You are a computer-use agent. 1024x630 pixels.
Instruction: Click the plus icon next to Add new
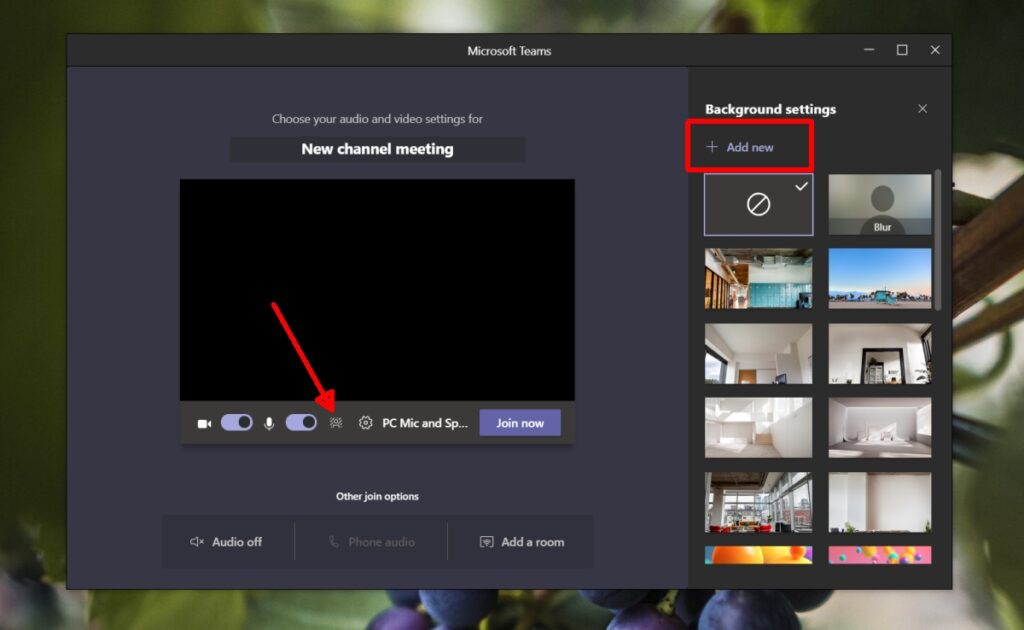pos(711,146)
